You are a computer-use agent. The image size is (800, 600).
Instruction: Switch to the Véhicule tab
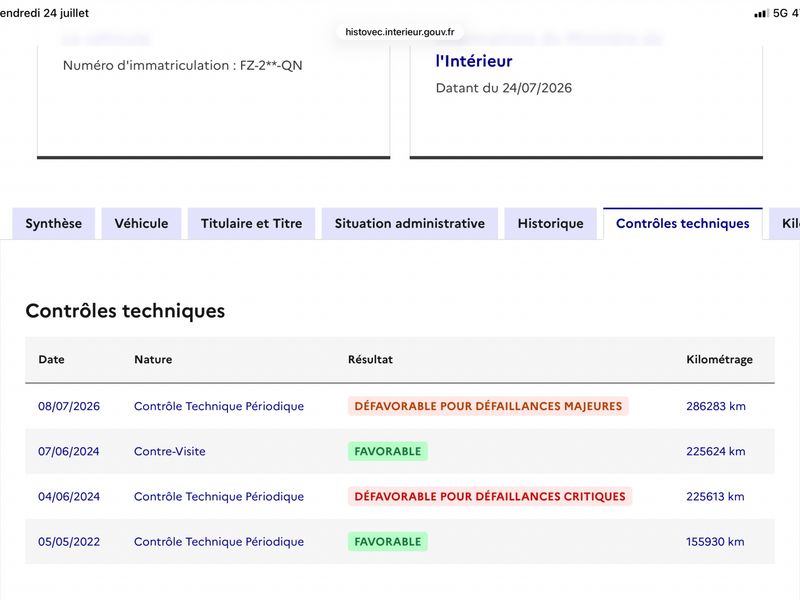point(141,223)
